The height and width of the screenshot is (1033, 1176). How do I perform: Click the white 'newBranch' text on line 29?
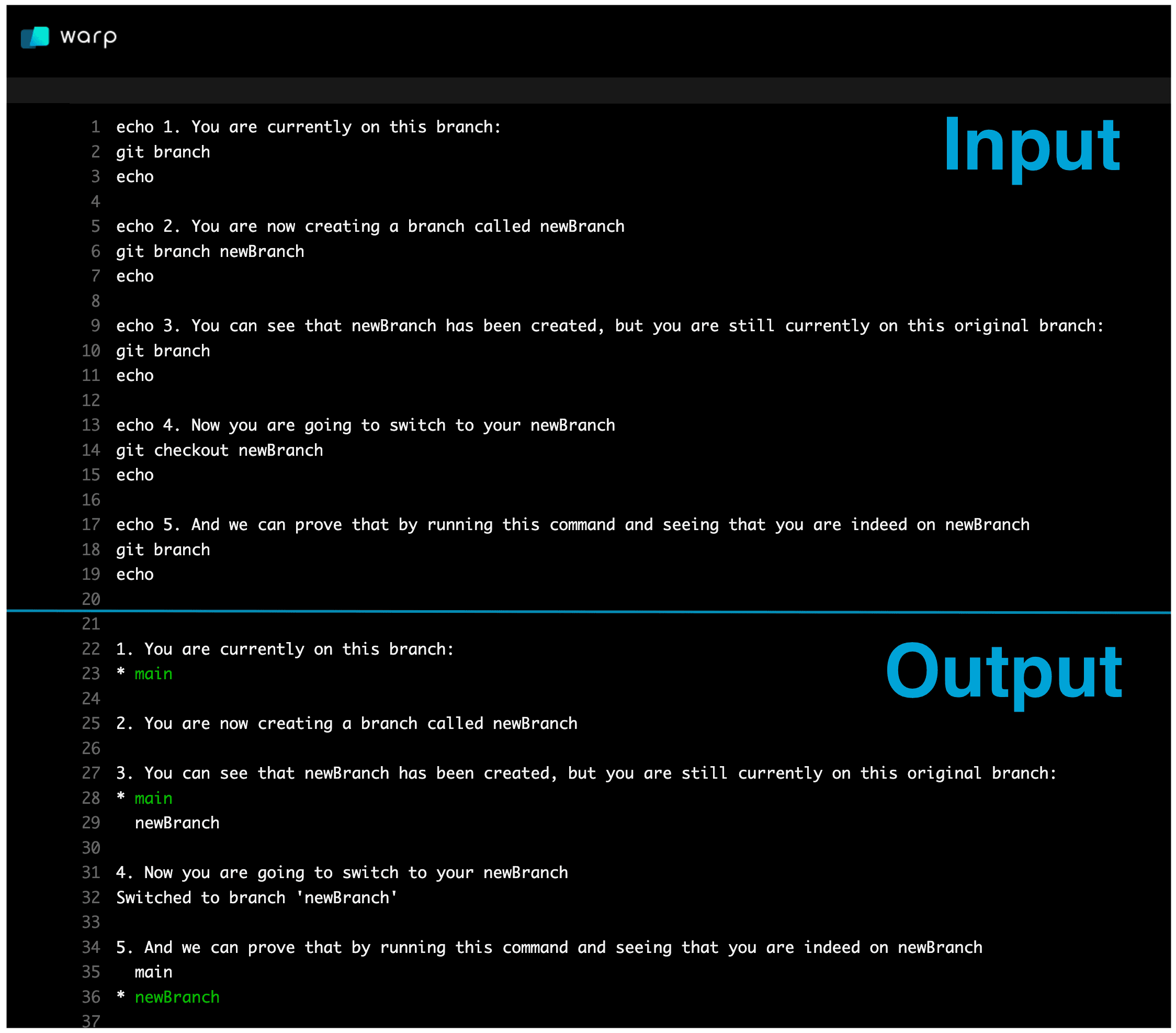click(177, 823)
